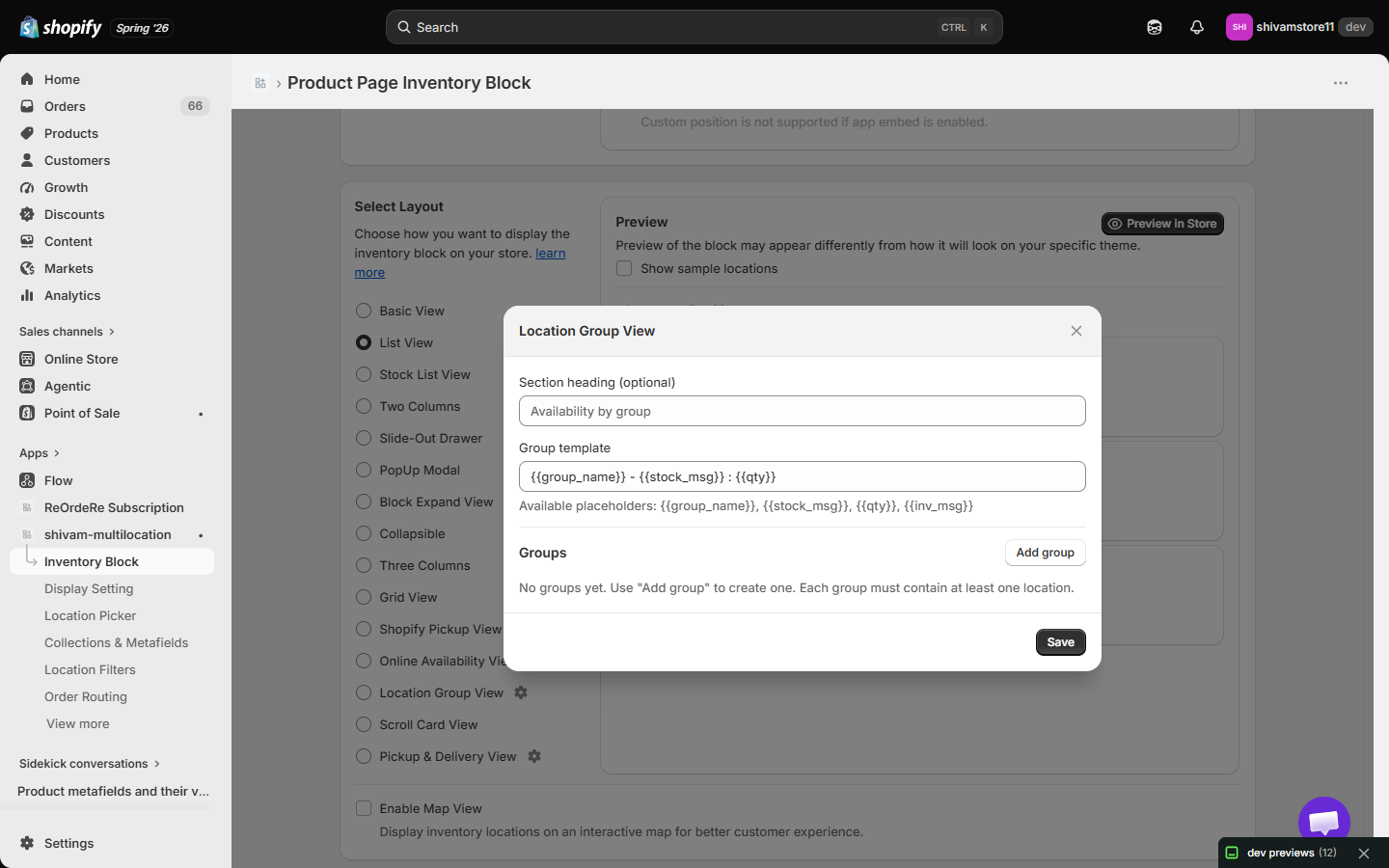The height and width of the screenshot is (868, 1389).
Task: Follow the learn more link
Action: pos(551,253)
